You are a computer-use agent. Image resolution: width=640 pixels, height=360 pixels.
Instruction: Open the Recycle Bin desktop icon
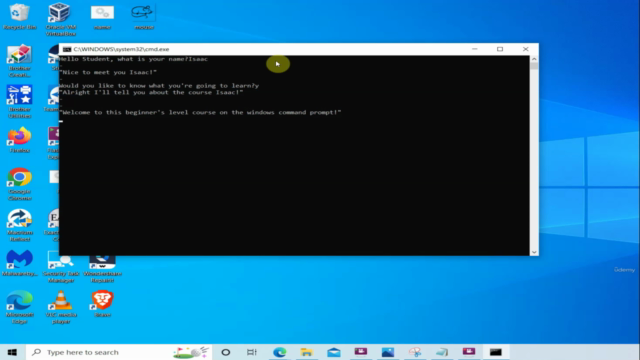click(x=19, y=16)
